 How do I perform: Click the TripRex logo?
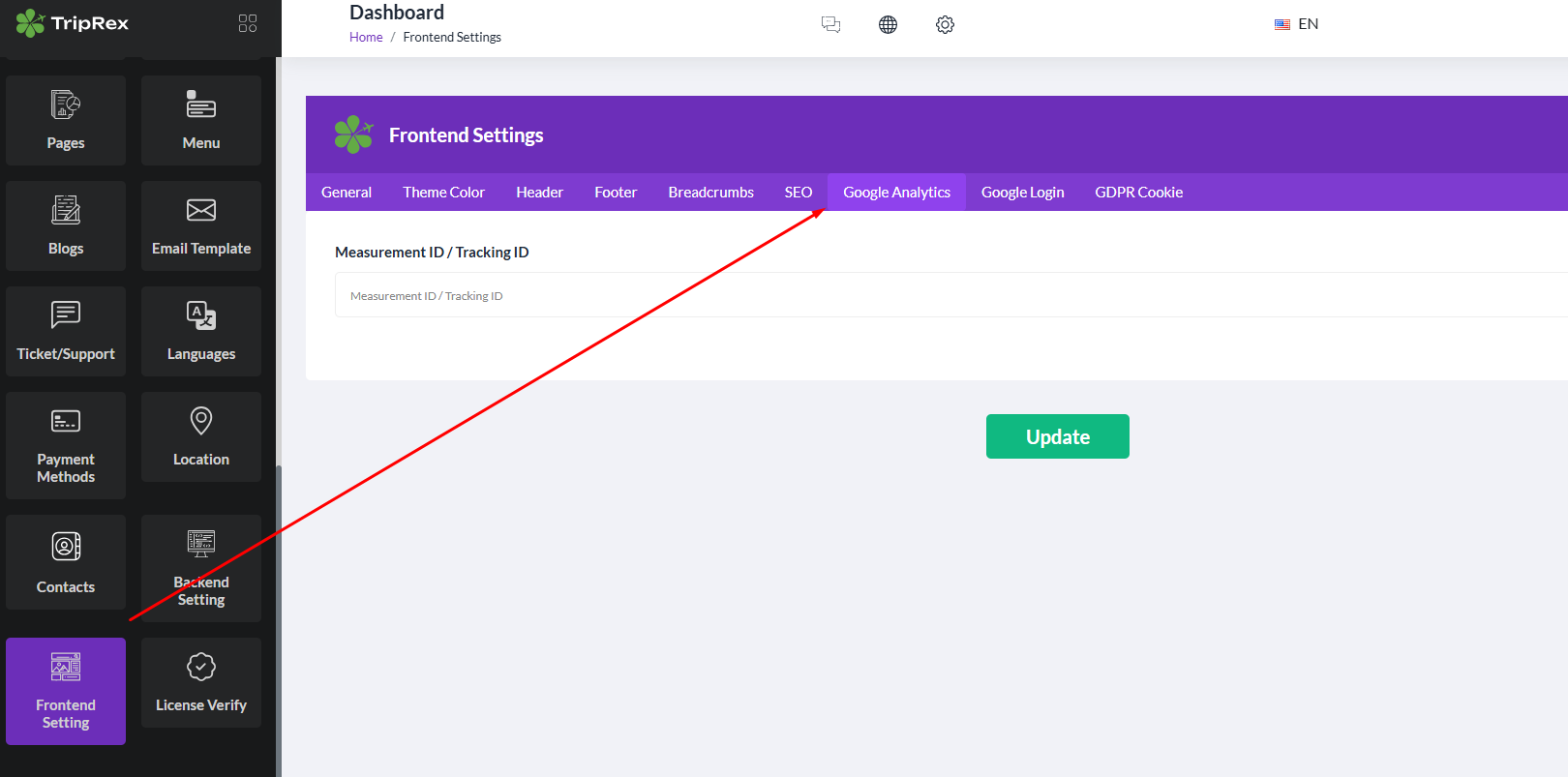(x=73, y=23)
